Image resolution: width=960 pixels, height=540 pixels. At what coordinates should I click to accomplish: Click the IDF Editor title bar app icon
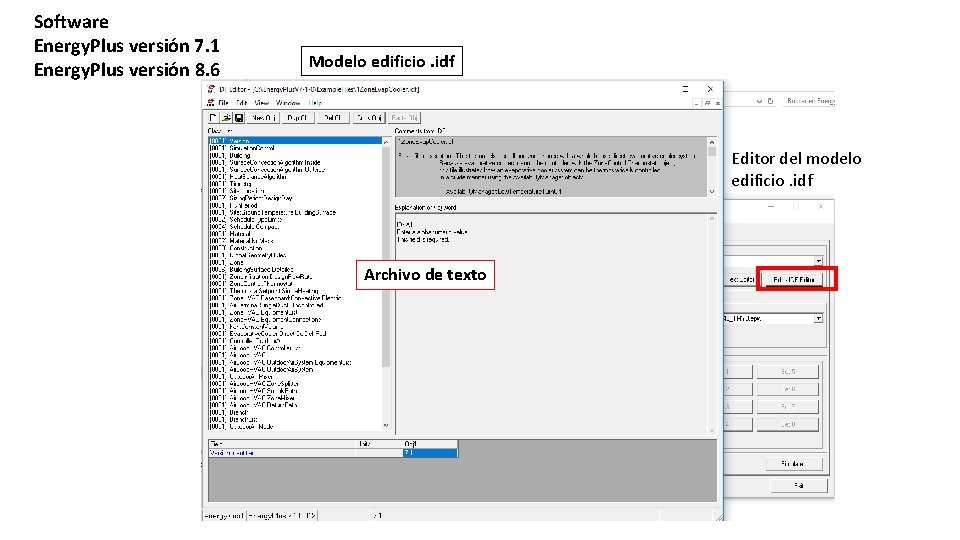211,89
